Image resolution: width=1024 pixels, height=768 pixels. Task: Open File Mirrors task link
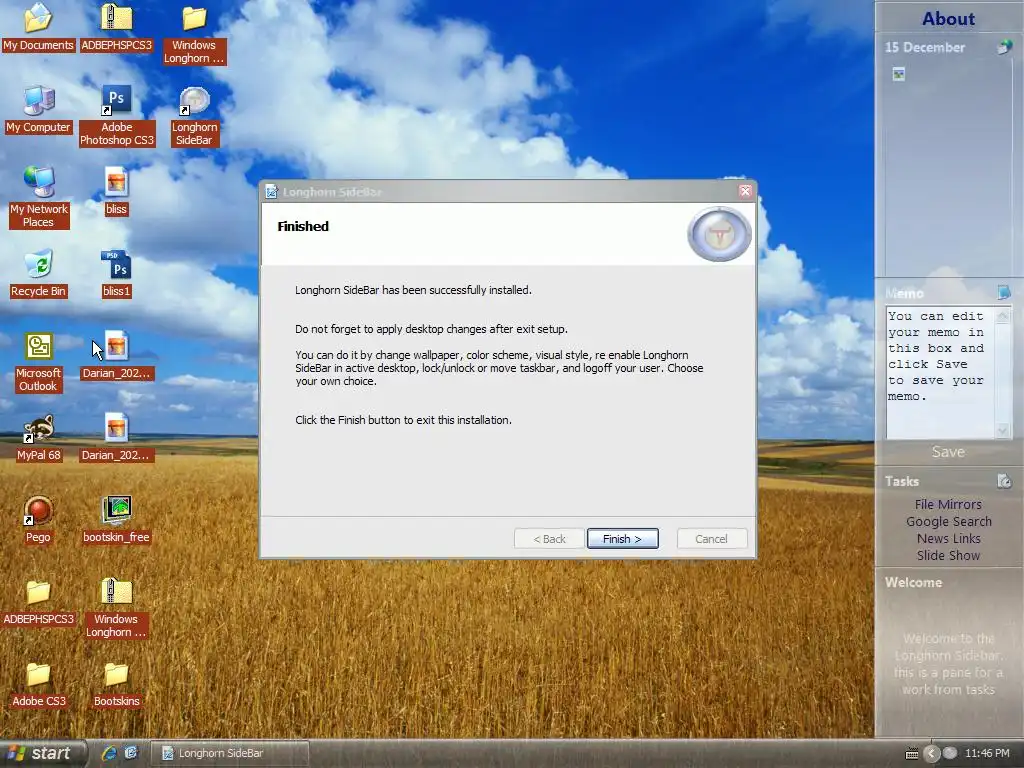point(948,504)
